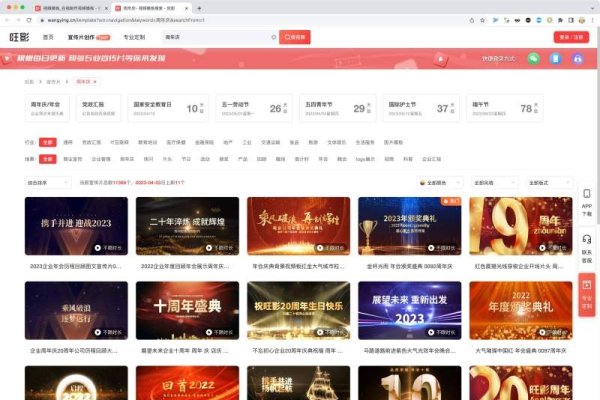Screen dimensions: 600x400
Task: Open 乘风破浪 再创辉煌 red template thumbnail
Action: tap(298, 226)
